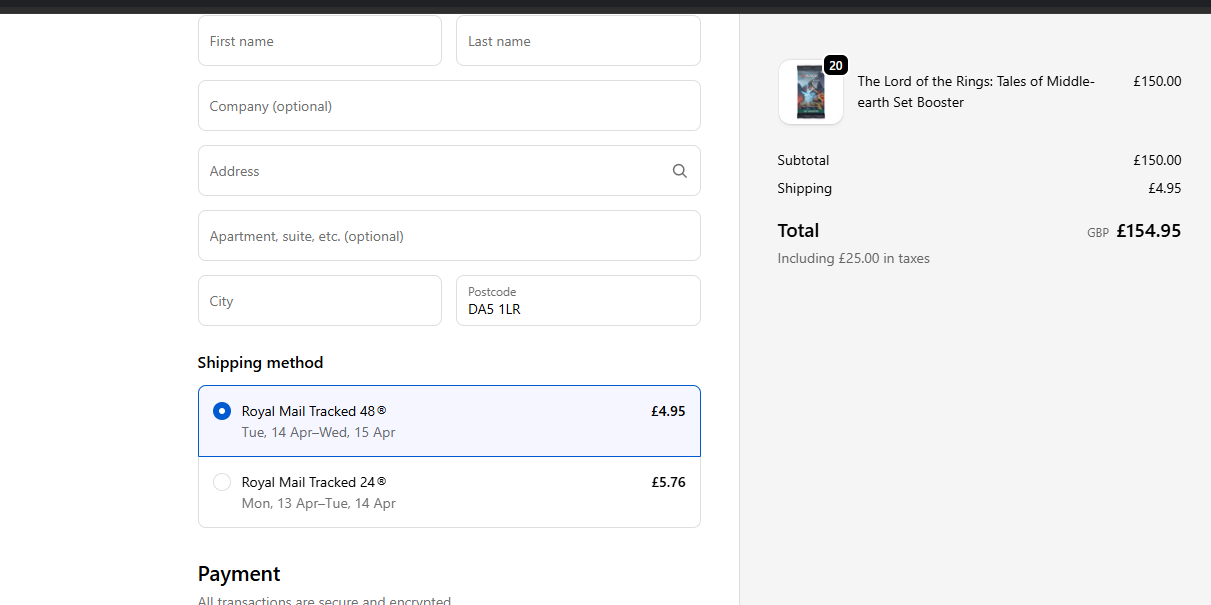Click the Payment section heading
The height and width of the screenshot is (605, 1211).
click(x=239, y=574)
